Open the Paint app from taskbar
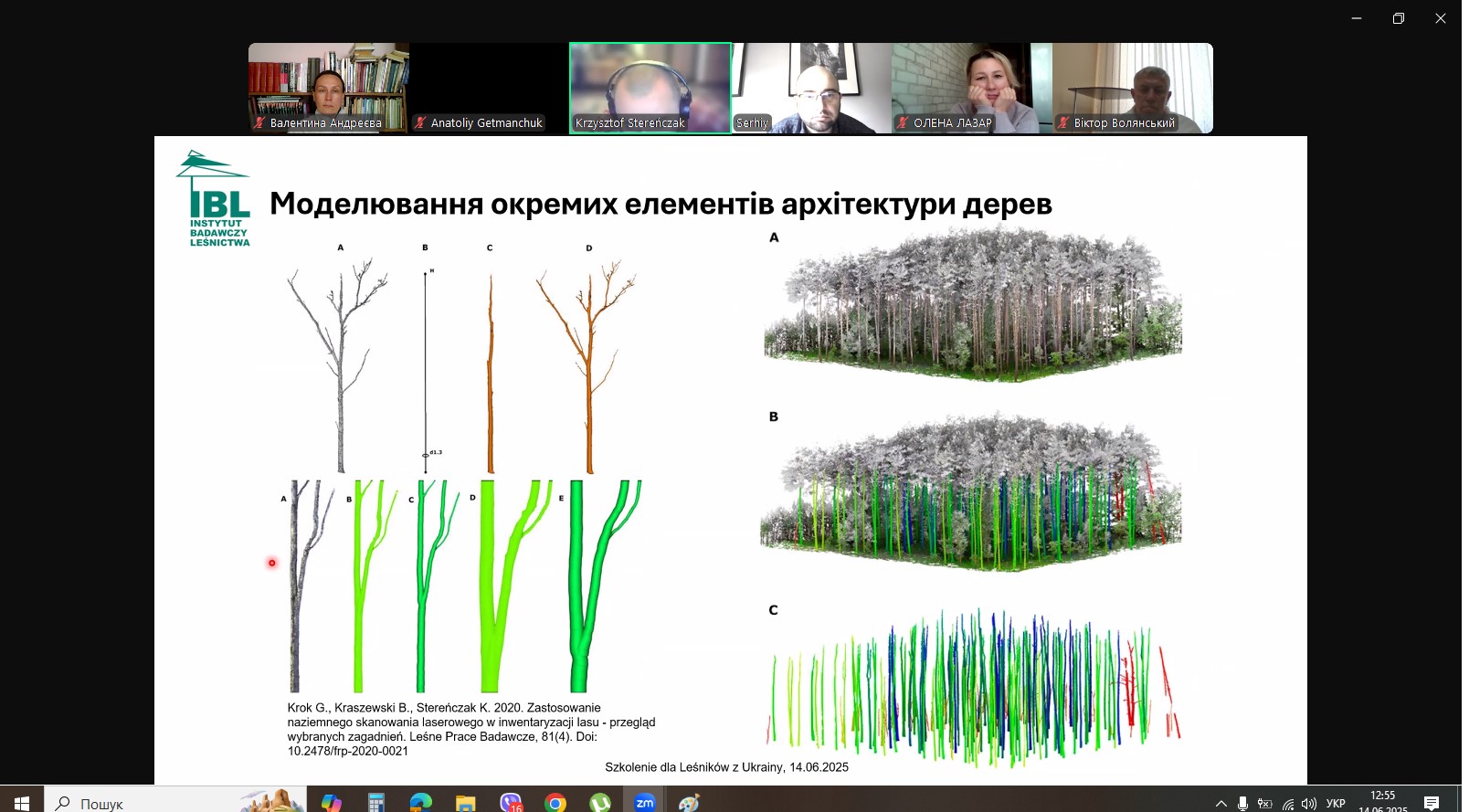The width and height of the screenshot is (1469, 812). (x=689, y=802)
